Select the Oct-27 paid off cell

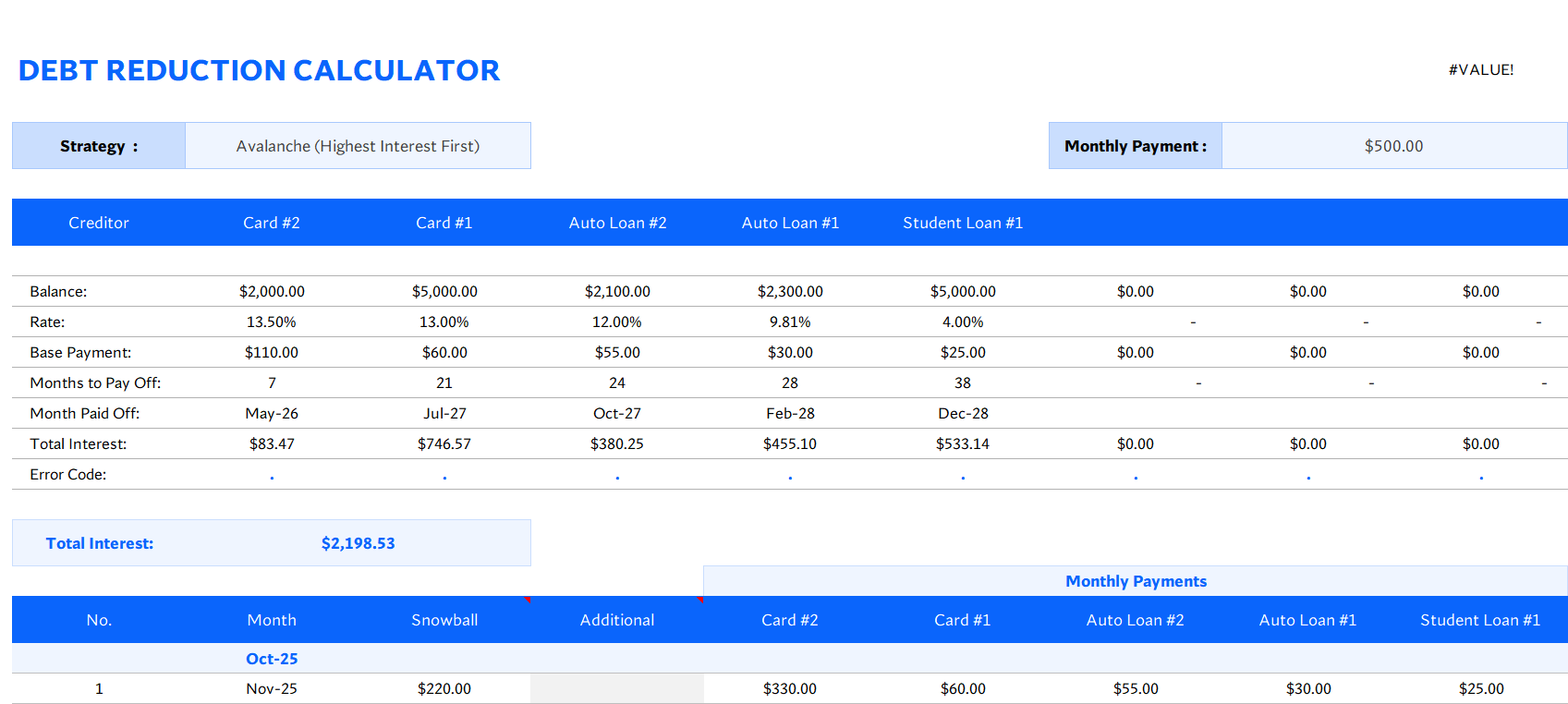point(617,413)
